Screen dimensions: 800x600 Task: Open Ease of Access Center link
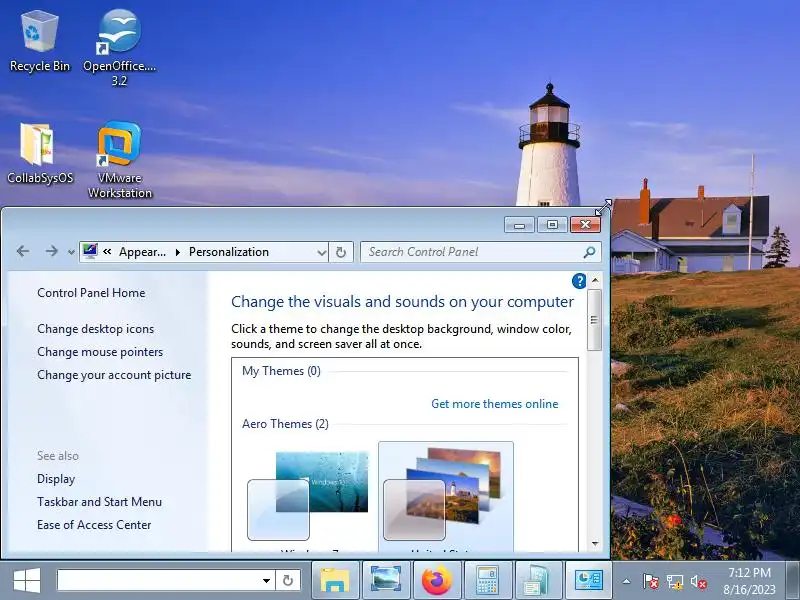pos(94,525)
